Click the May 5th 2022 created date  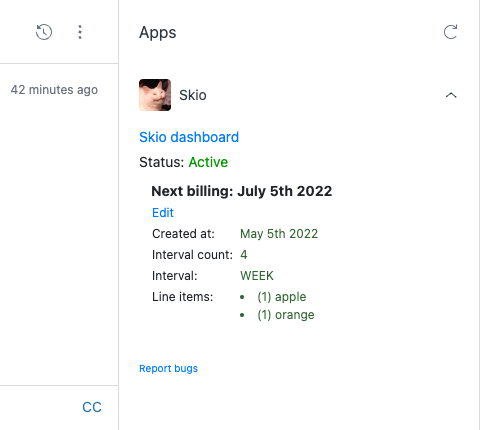coord(279,234)
